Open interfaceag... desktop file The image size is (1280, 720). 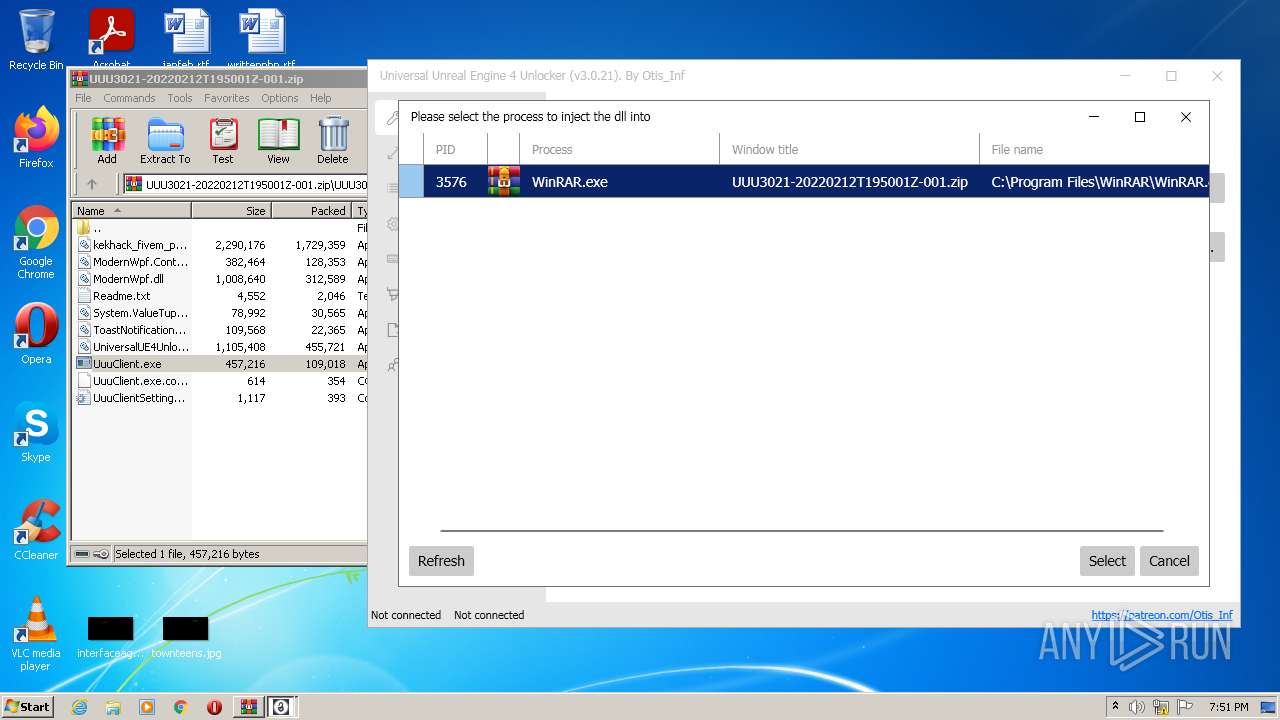point(110,637)
